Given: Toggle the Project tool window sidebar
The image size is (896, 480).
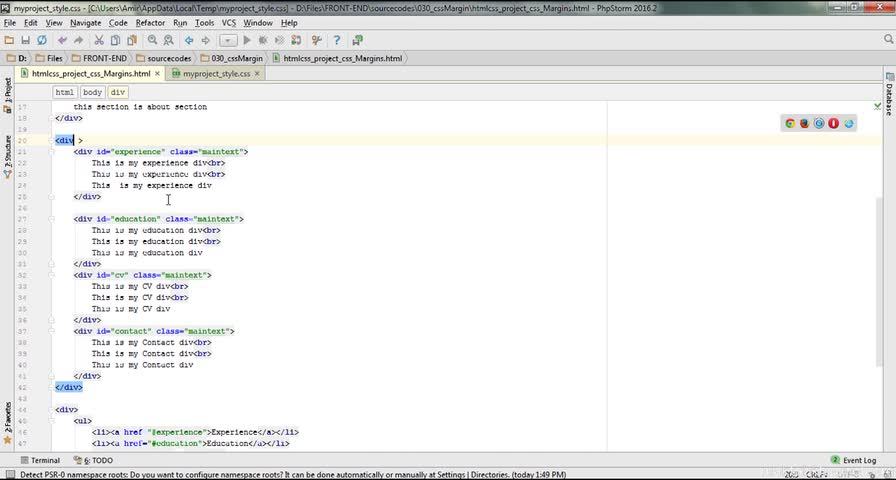Looking at the screenshot, I should [7, 90].
